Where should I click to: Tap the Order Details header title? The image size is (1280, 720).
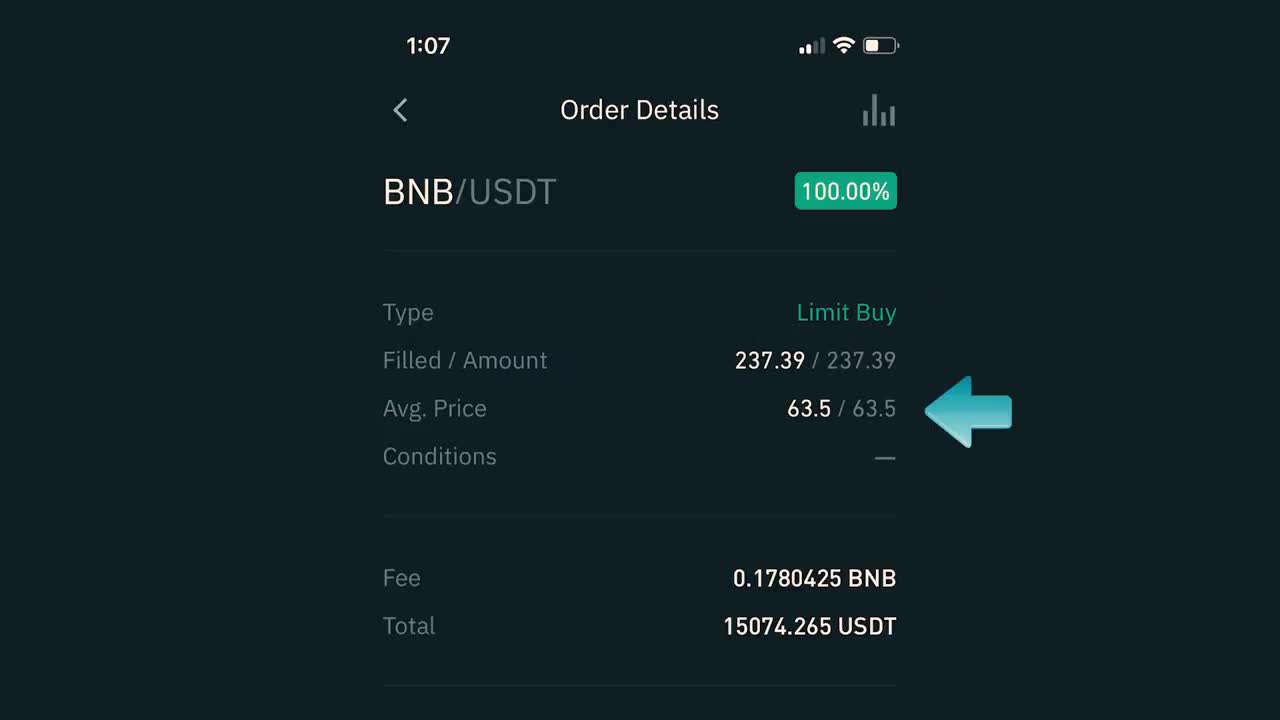tap(639, 110)
